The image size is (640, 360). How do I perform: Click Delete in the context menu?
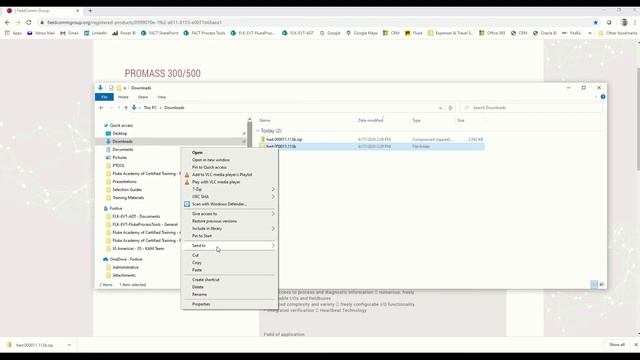198,287
